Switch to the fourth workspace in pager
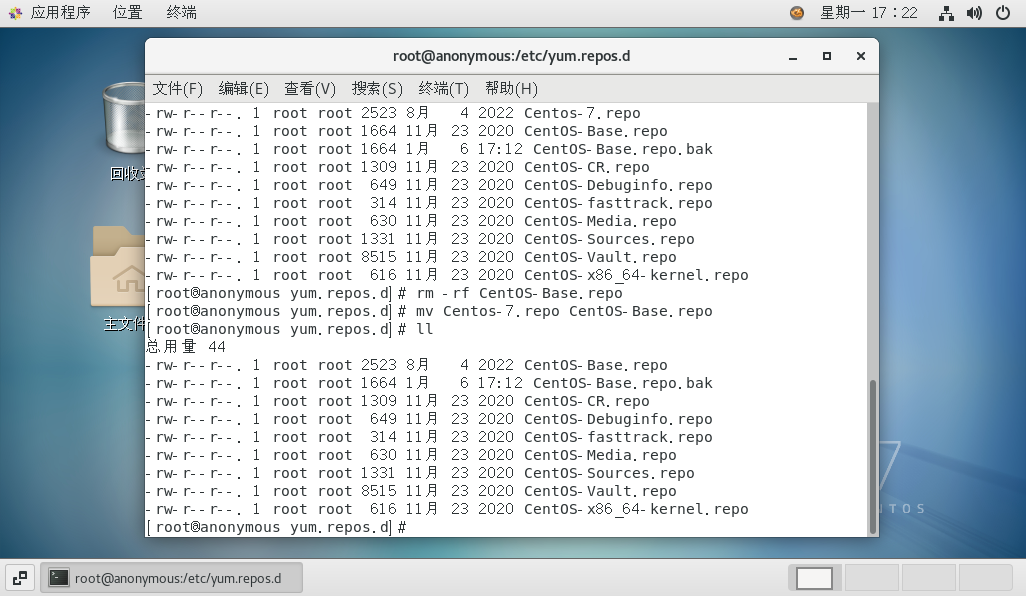Image resolution: width=1026 pixels, height=596 pixels. 985,578
